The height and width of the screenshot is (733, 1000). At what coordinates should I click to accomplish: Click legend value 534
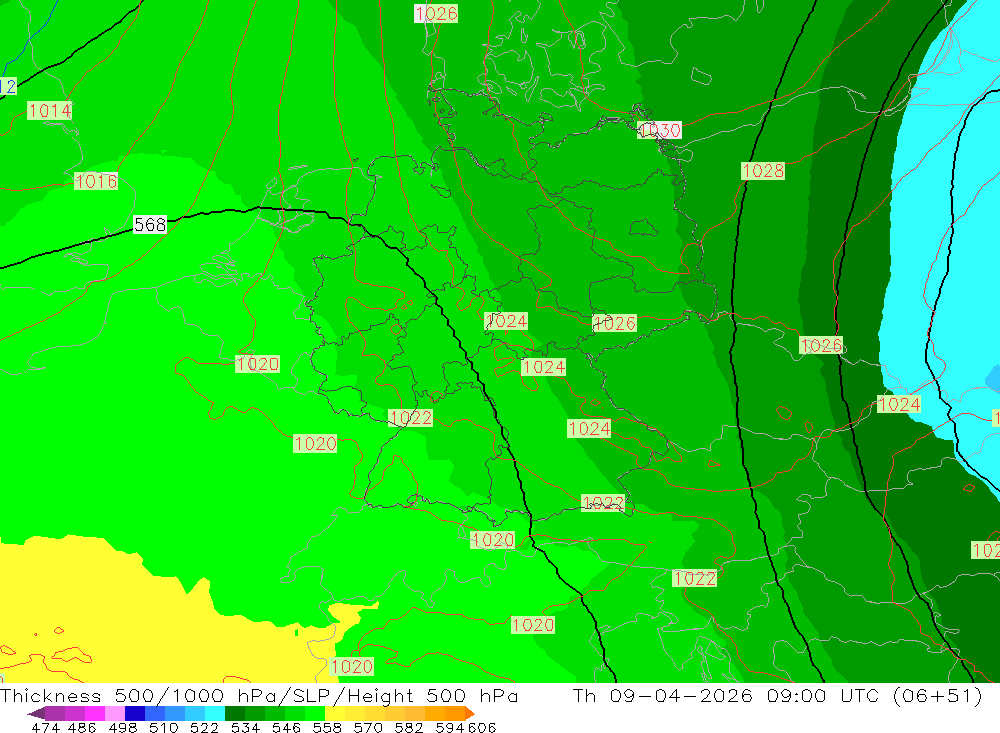pos(246,728)
